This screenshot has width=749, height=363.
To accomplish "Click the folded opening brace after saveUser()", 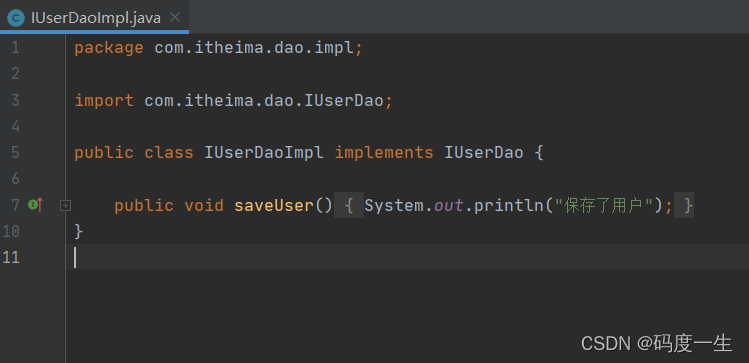I will tap(349, 205).
